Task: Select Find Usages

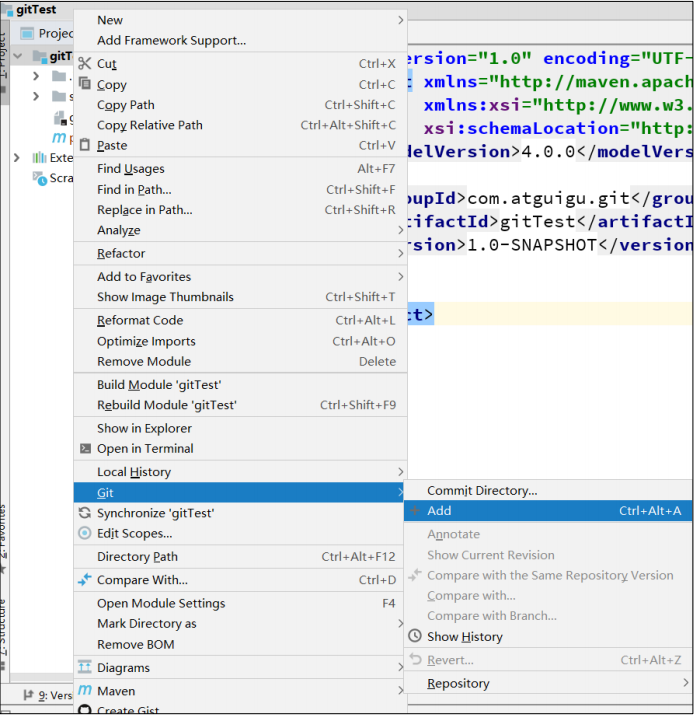Action: tap(240, 169)
